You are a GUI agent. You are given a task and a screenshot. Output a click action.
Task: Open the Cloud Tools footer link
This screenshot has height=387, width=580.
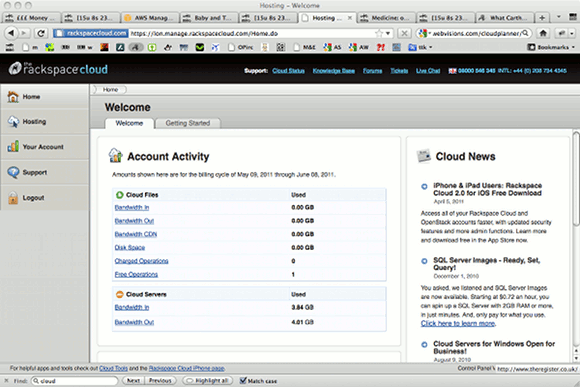(113, 368)
